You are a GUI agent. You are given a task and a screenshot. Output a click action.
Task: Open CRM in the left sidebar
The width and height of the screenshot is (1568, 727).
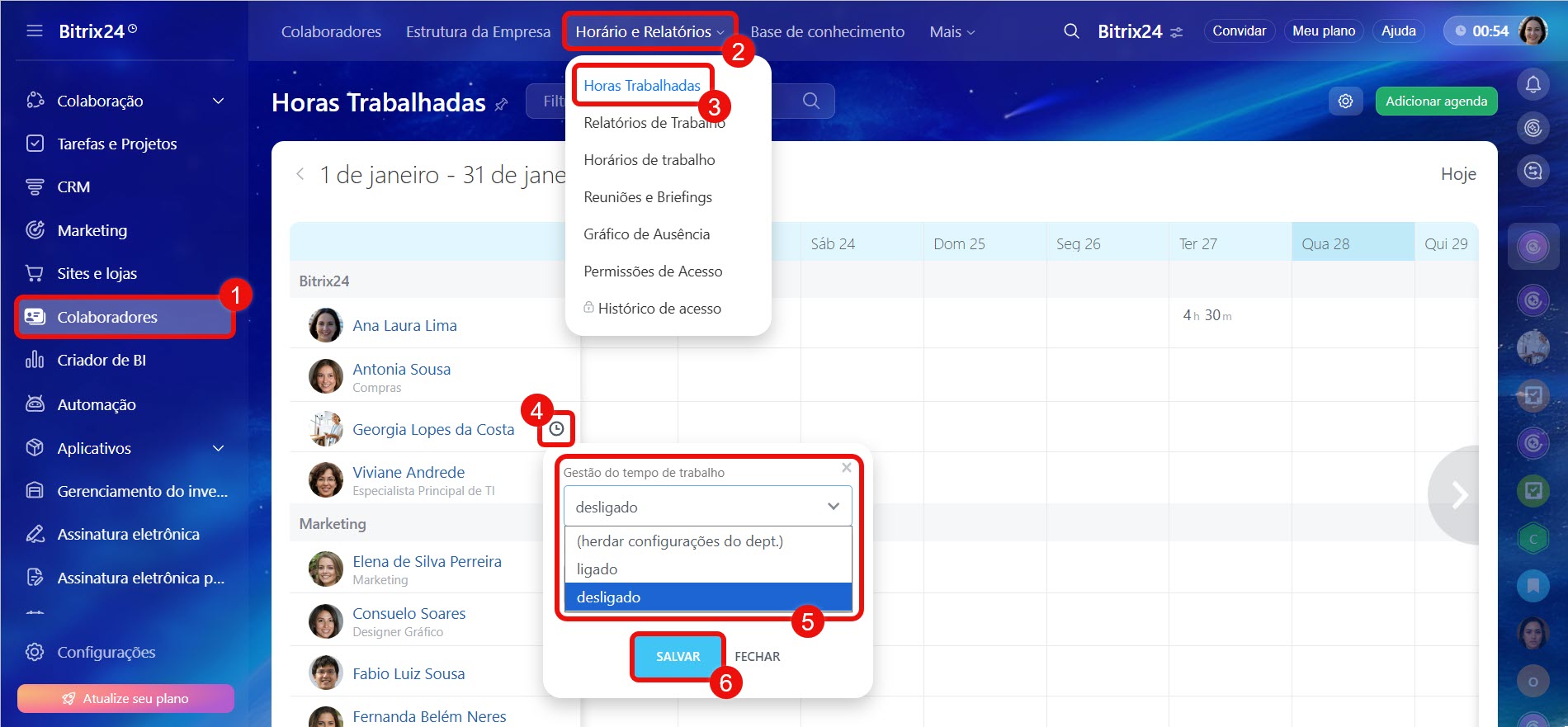(73, 187)
